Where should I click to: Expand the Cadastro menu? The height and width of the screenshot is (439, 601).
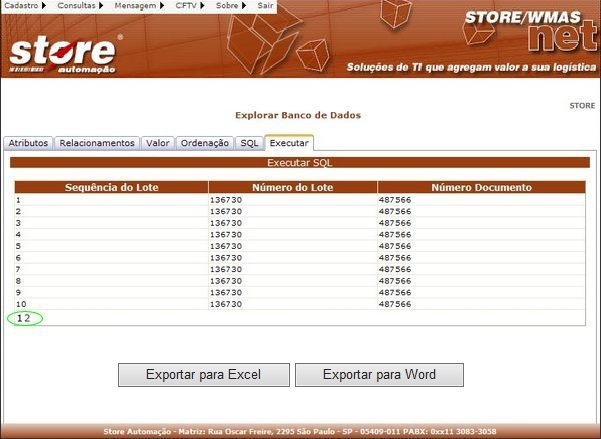(x=24, y=6)
